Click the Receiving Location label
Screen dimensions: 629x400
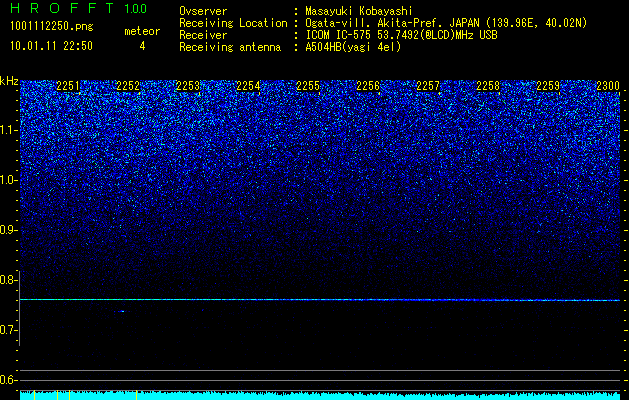(x=233, y=23)
